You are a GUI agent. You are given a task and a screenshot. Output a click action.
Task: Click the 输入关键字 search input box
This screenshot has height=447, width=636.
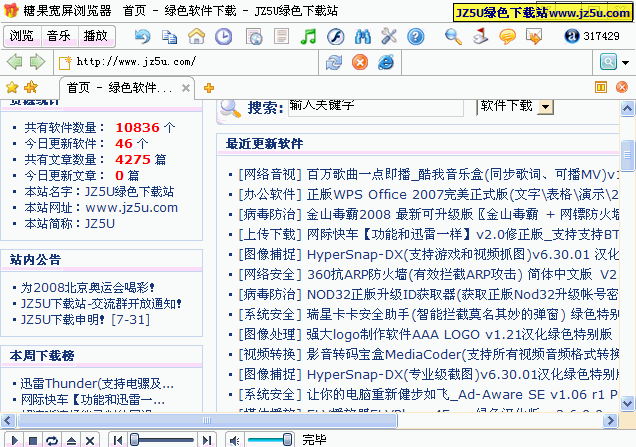tap(376, 107)
